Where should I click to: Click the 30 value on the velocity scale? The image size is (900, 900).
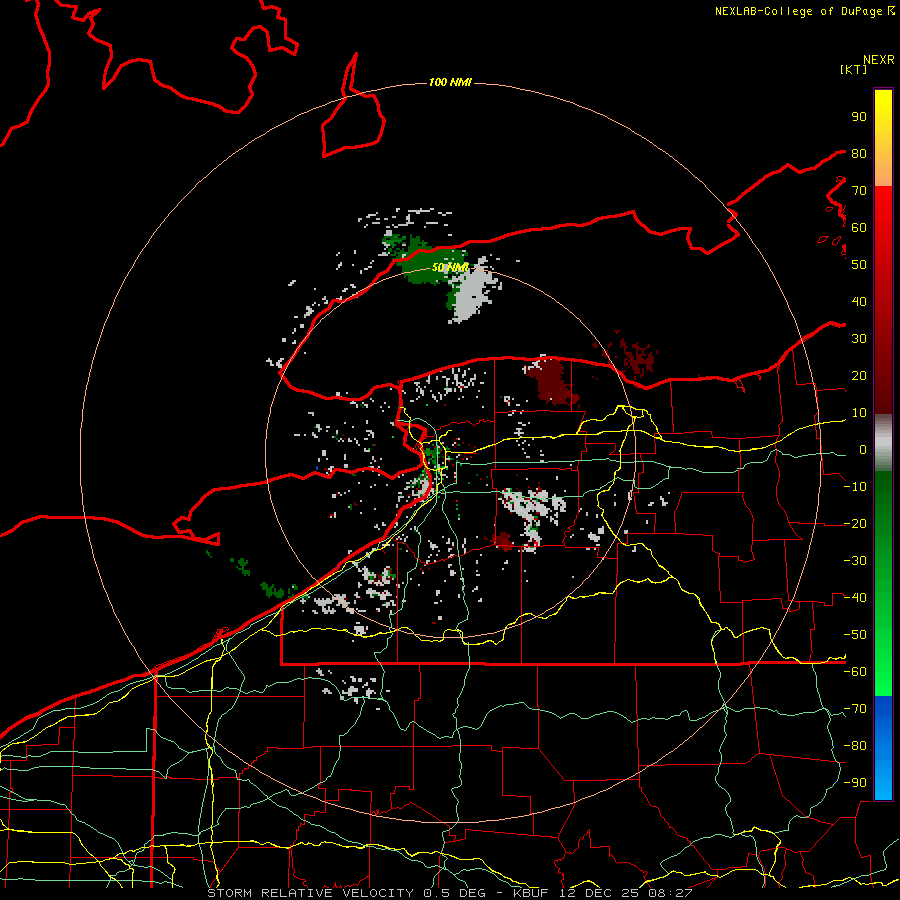[x=859, y=339]
